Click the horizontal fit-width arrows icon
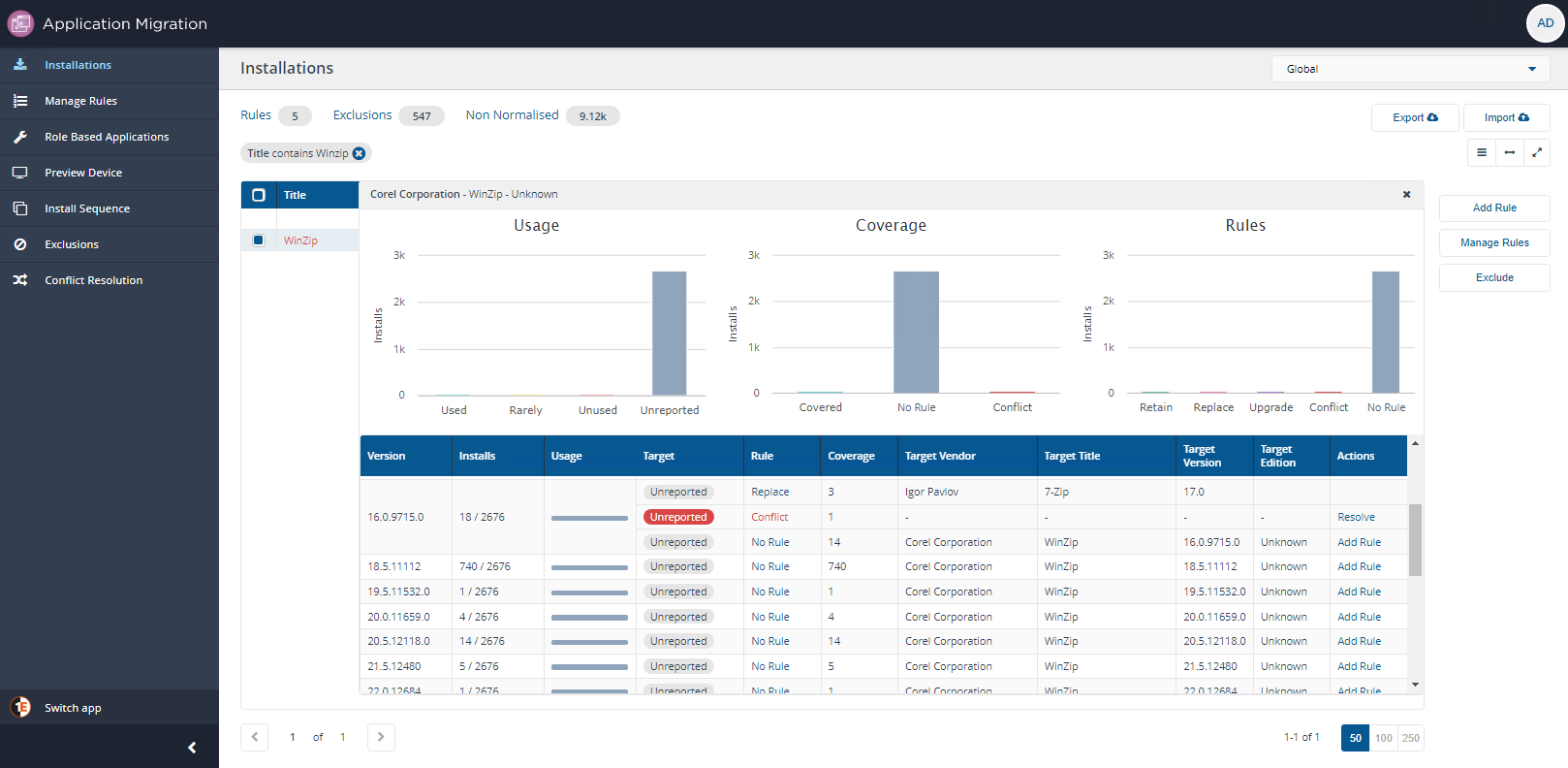Viewport: 1568px width, 768px height. coord(1509,152)
